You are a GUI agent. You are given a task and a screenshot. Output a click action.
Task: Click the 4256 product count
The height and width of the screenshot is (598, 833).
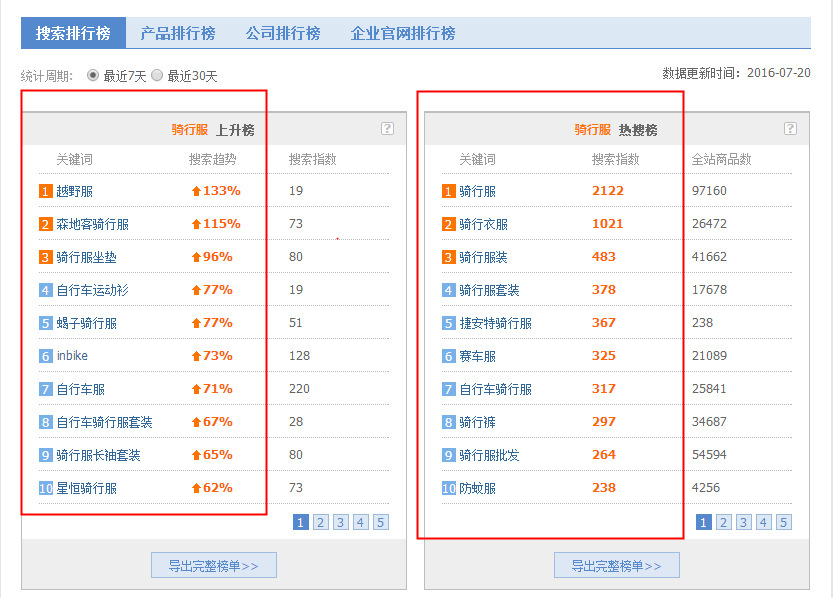[706, 488]
